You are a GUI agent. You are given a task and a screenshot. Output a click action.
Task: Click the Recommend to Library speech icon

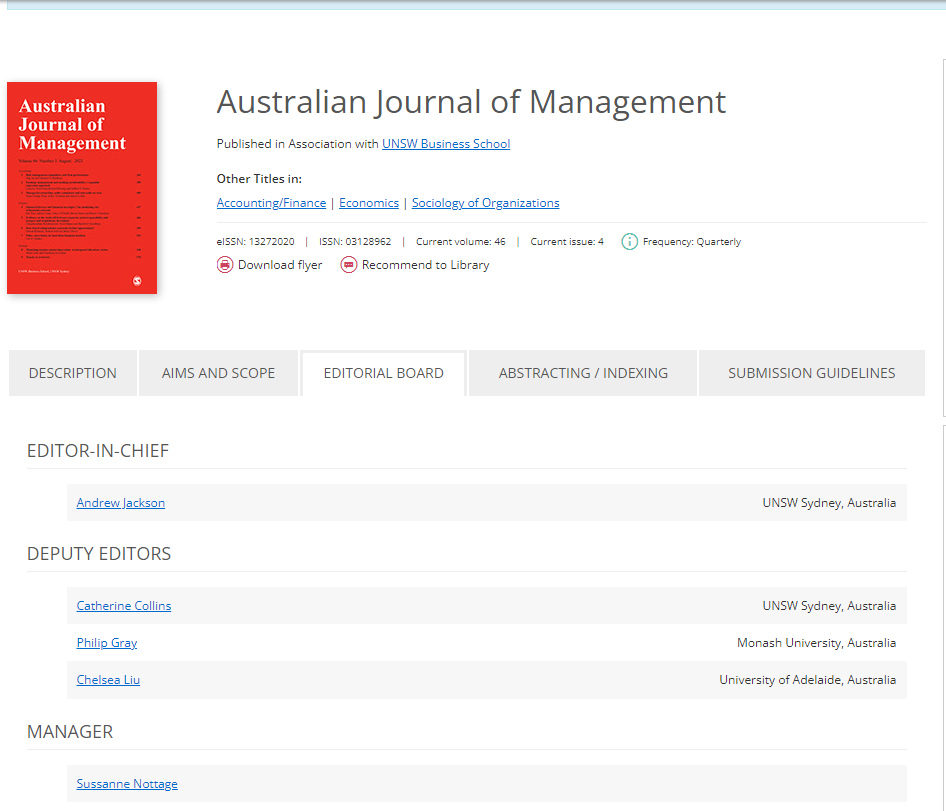tap(349, 265)
